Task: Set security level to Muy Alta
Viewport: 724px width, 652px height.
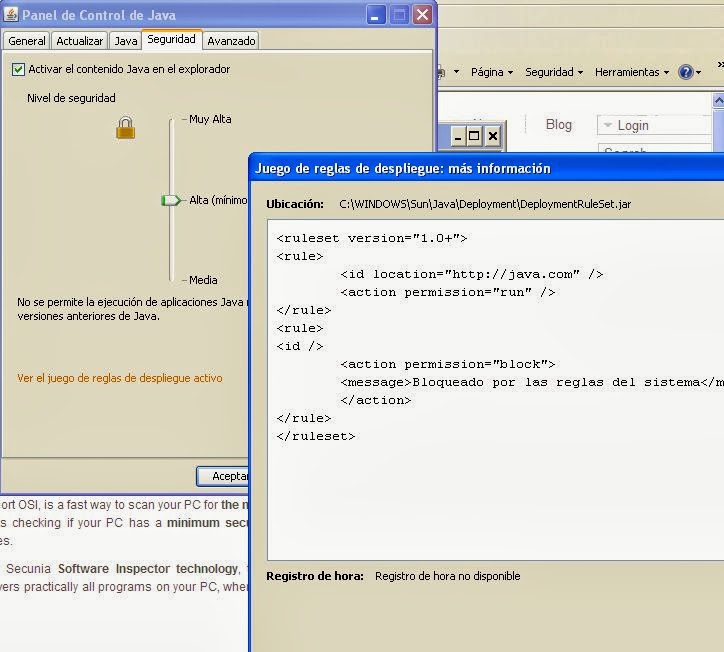Action: click(x=210, y=119)
